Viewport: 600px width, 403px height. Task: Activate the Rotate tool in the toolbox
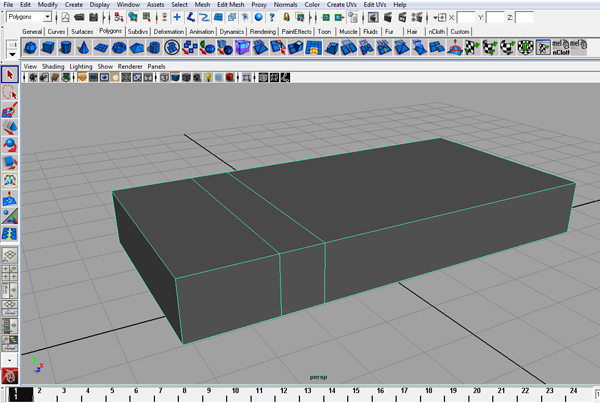(10, 145)
